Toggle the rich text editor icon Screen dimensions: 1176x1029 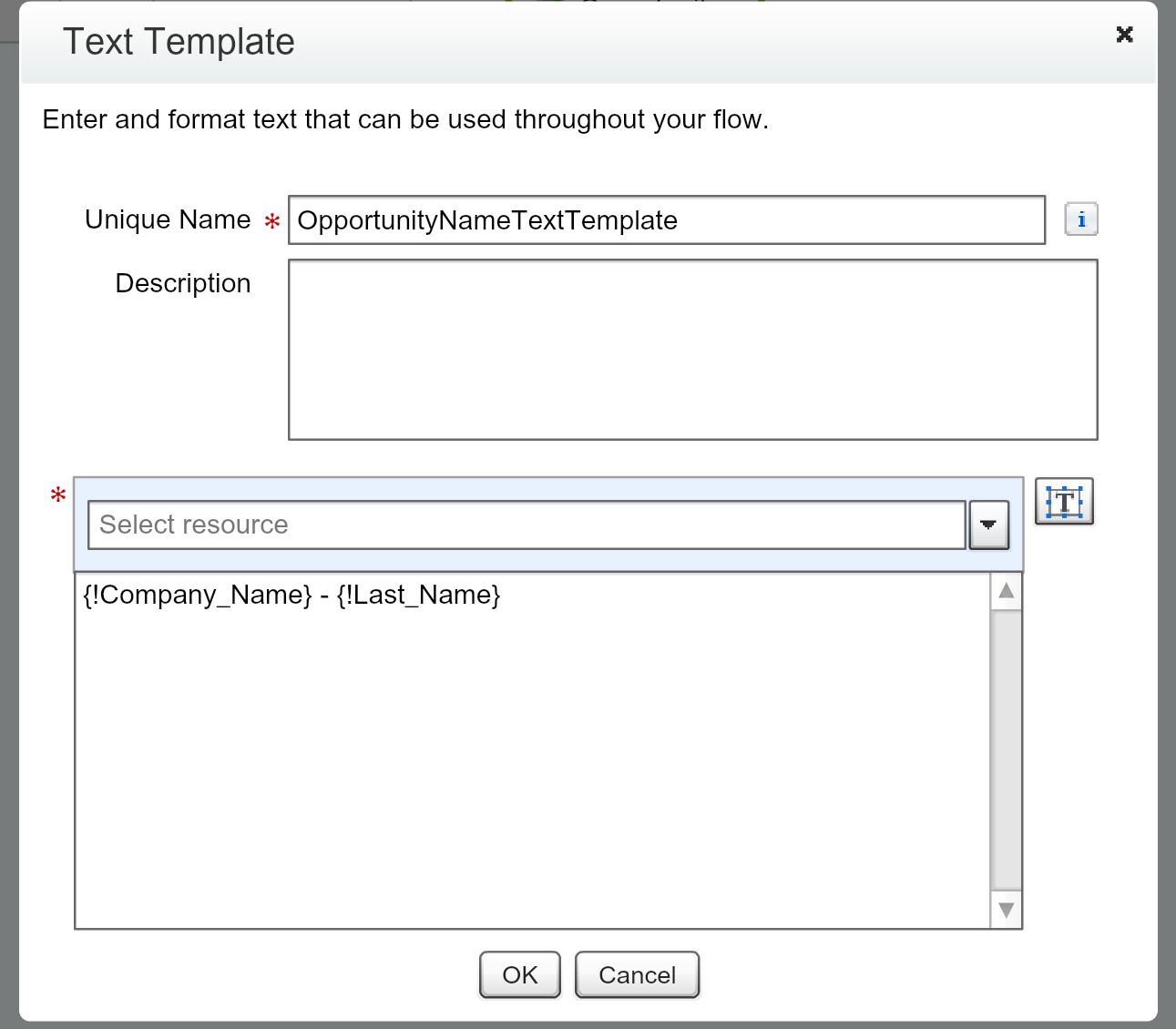[x=1063, y=502]
